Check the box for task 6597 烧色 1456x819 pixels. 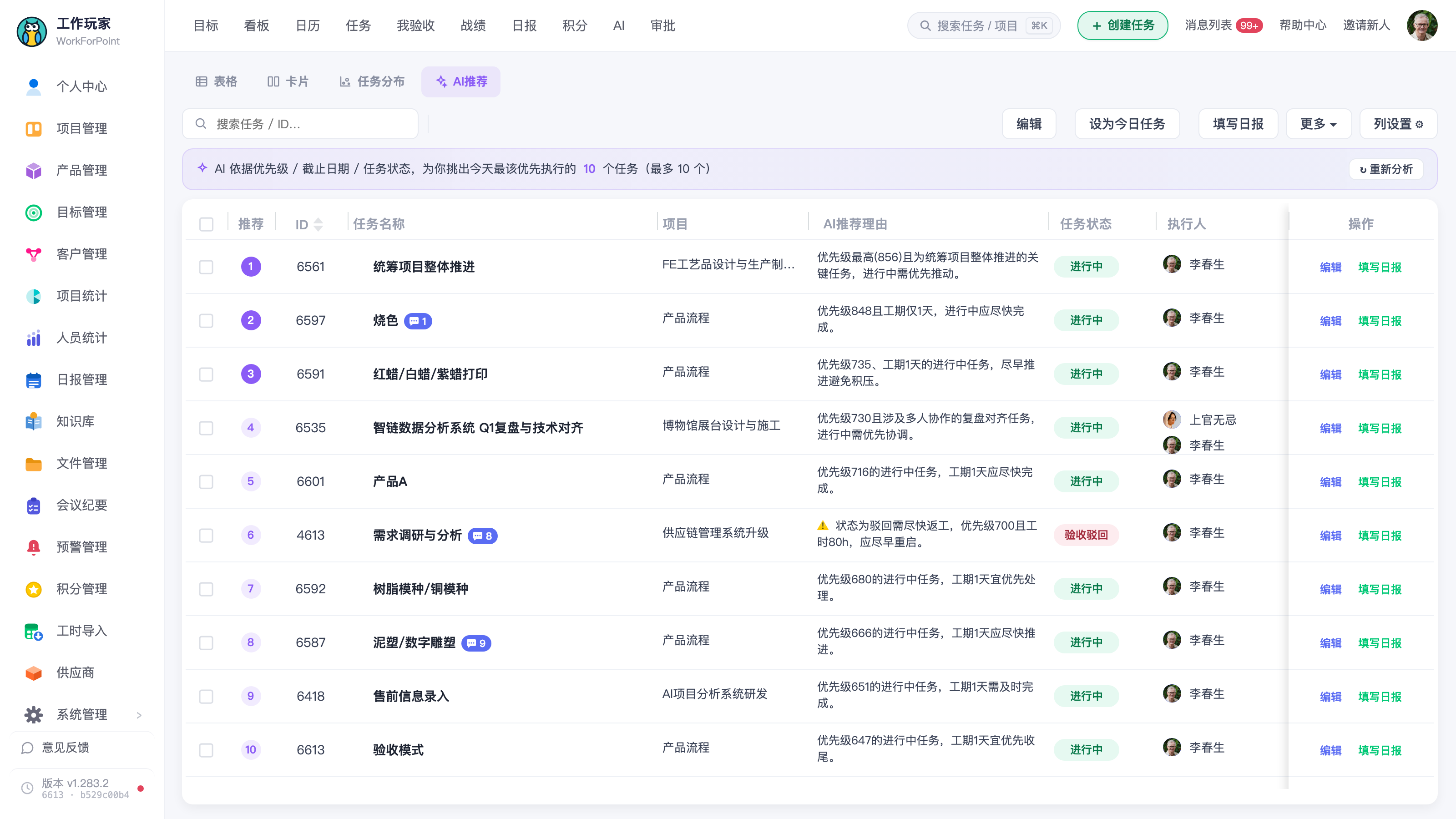[206, 320]
